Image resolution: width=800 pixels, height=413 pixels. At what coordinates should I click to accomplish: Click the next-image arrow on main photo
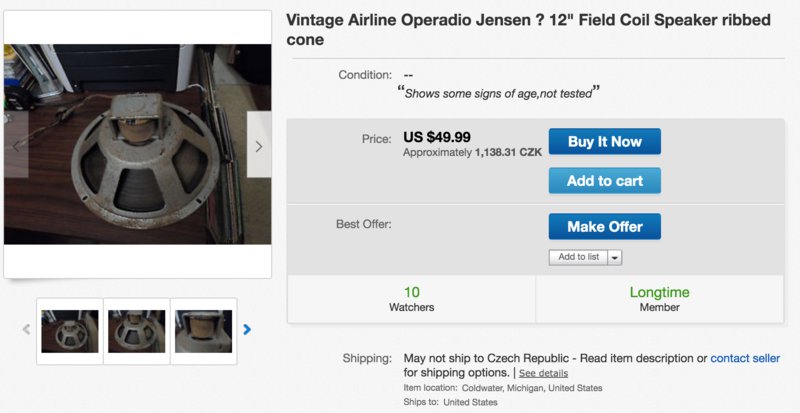tap(259, 145)
